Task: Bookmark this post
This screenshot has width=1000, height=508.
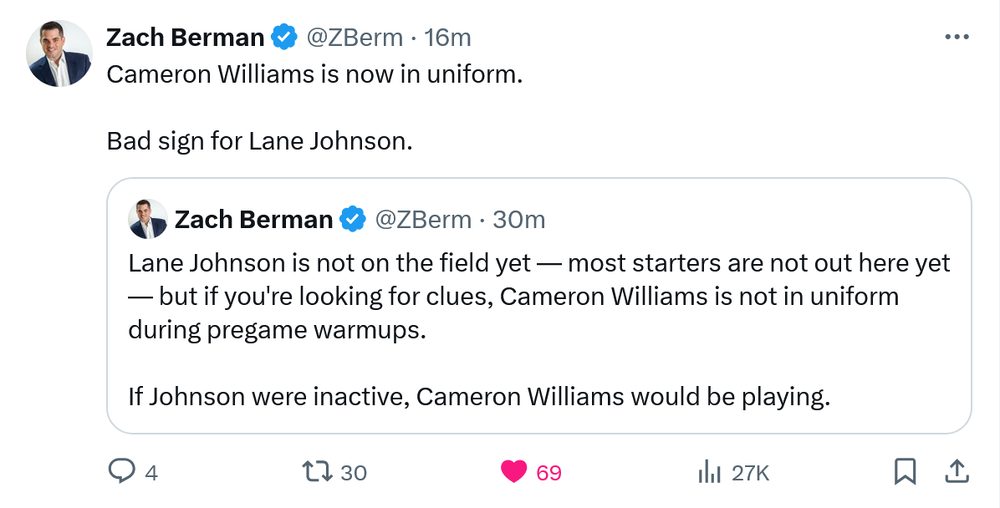Action: coord(905,471)
